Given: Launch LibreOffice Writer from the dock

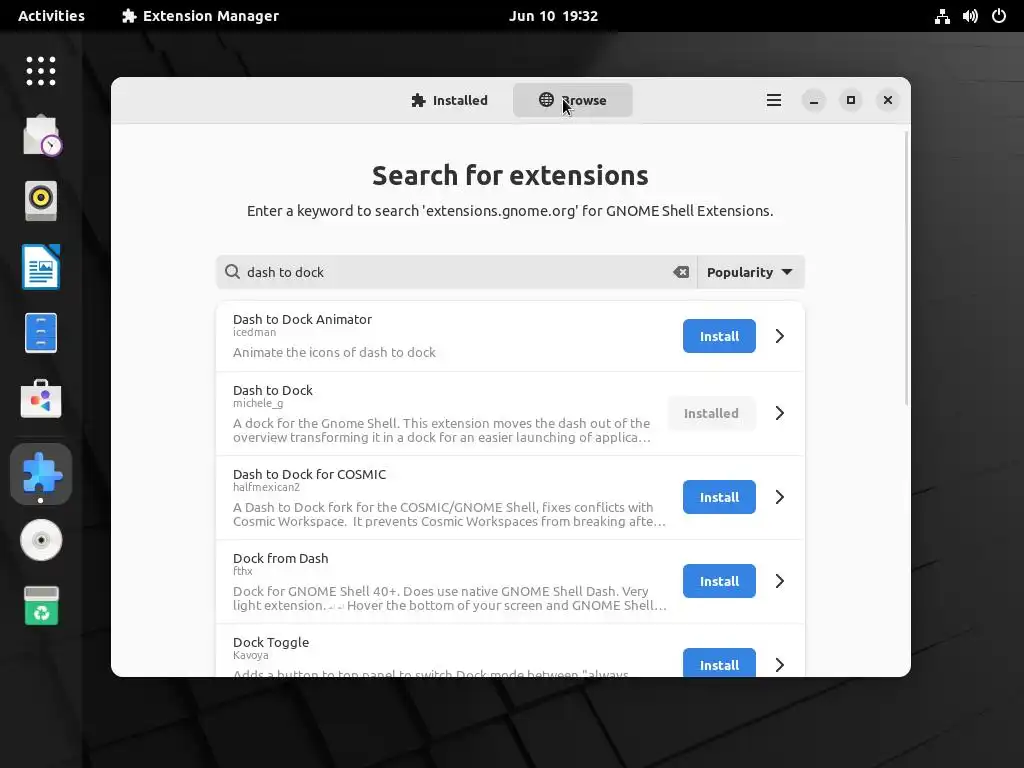Looking at the screenshot, I should 40,266.
